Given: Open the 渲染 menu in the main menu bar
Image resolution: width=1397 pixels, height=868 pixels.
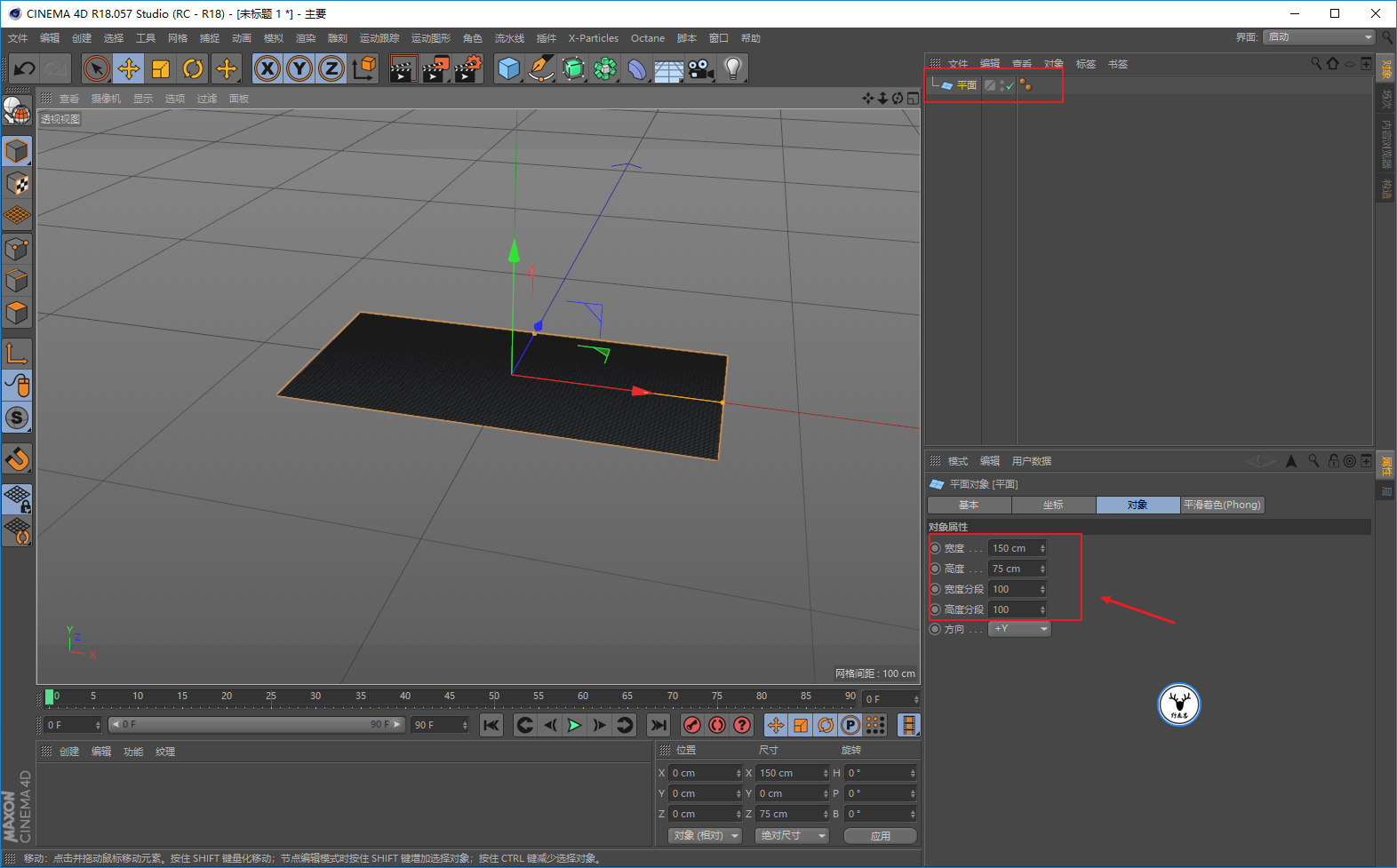Looking at the screenshot, I should 306,38.
